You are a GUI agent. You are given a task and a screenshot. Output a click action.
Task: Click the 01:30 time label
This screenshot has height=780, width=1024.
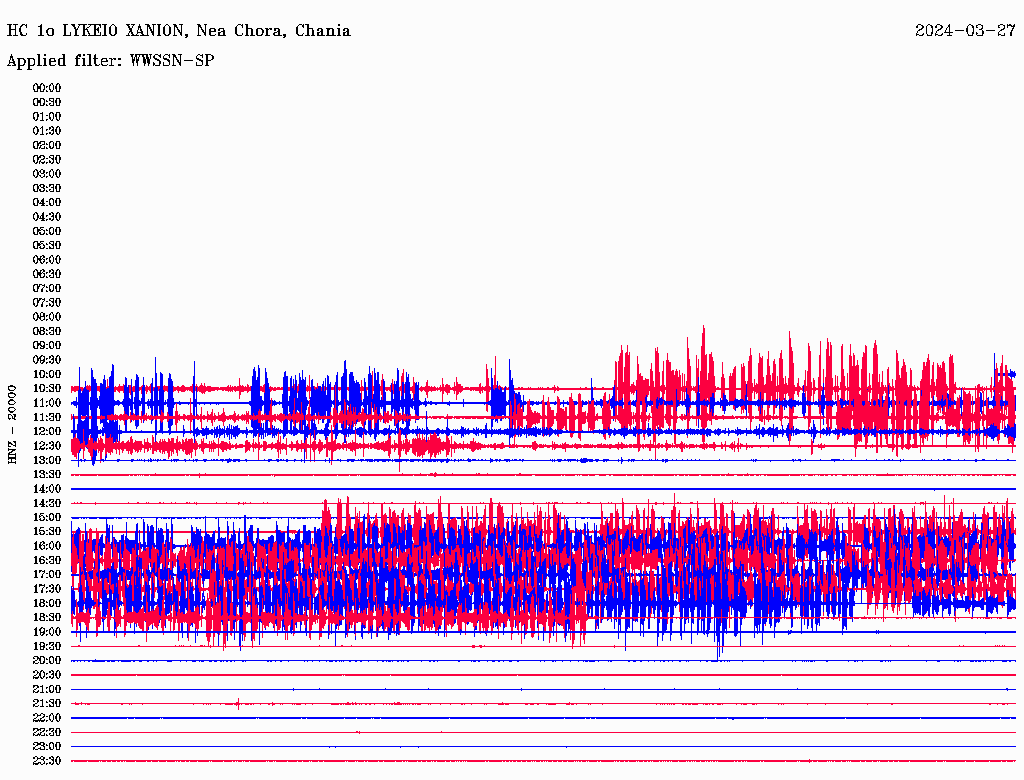47,130
